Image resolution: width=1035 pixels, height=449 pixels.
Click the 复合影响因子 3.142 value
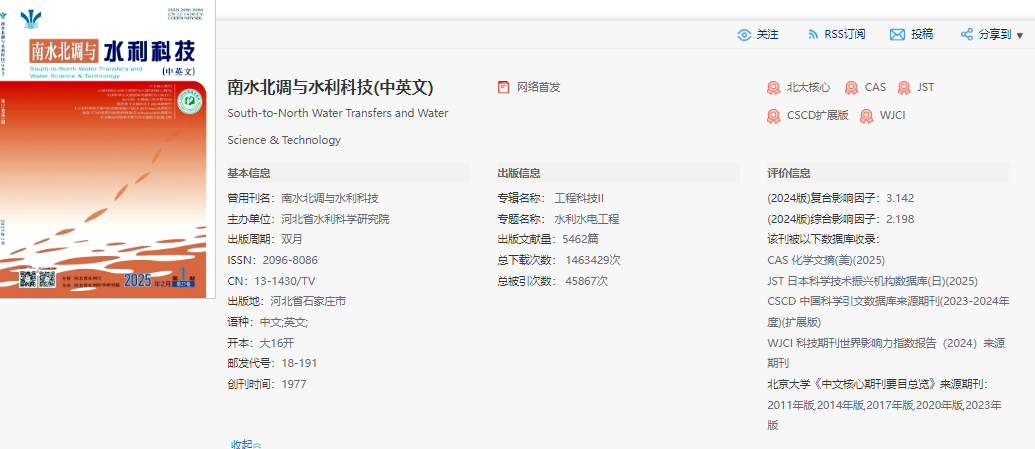[900, 198]
